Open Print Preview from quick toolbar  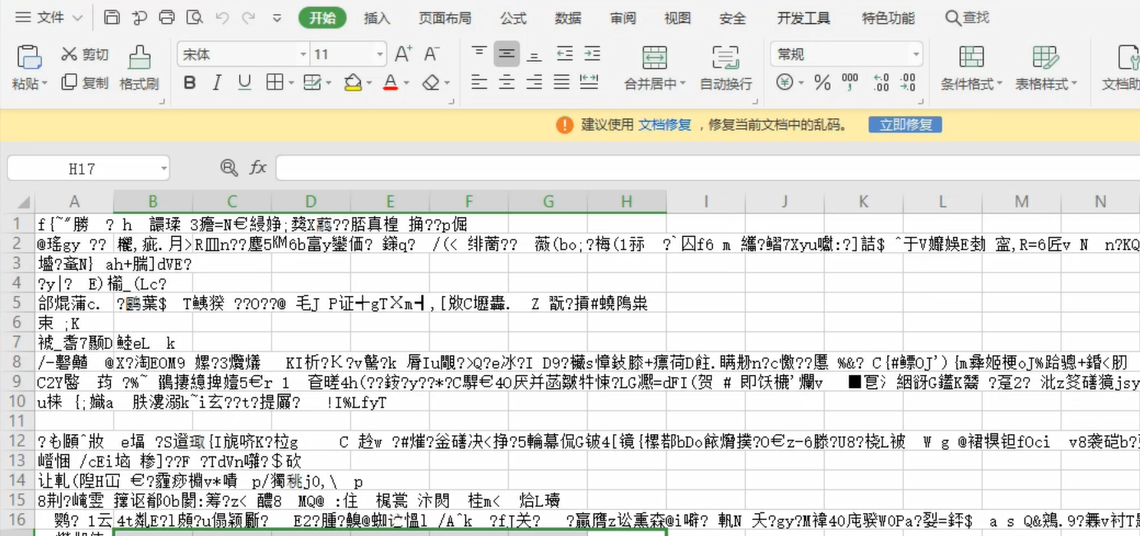194,18
